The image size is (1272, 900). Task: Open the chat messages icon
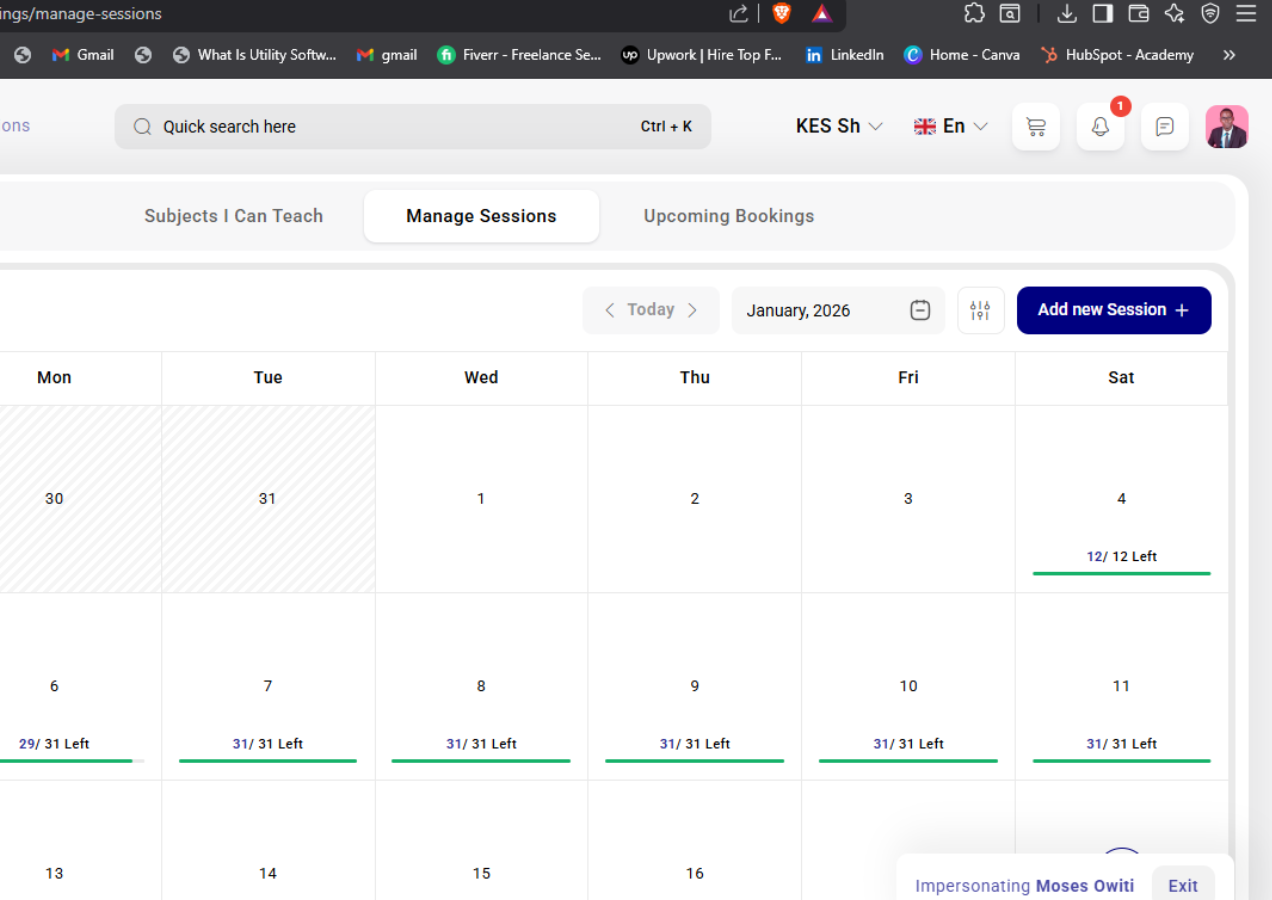click(x=1164, y=127)
